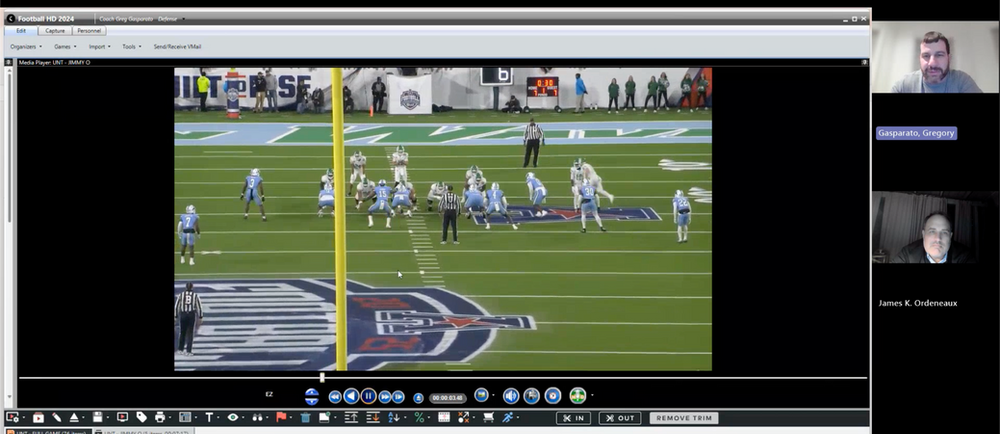The height and width of the screenshot is (434, 1000).
Task: Expand the Coach Greg Gasparato Defense dropdown
Action: [183, 19]
